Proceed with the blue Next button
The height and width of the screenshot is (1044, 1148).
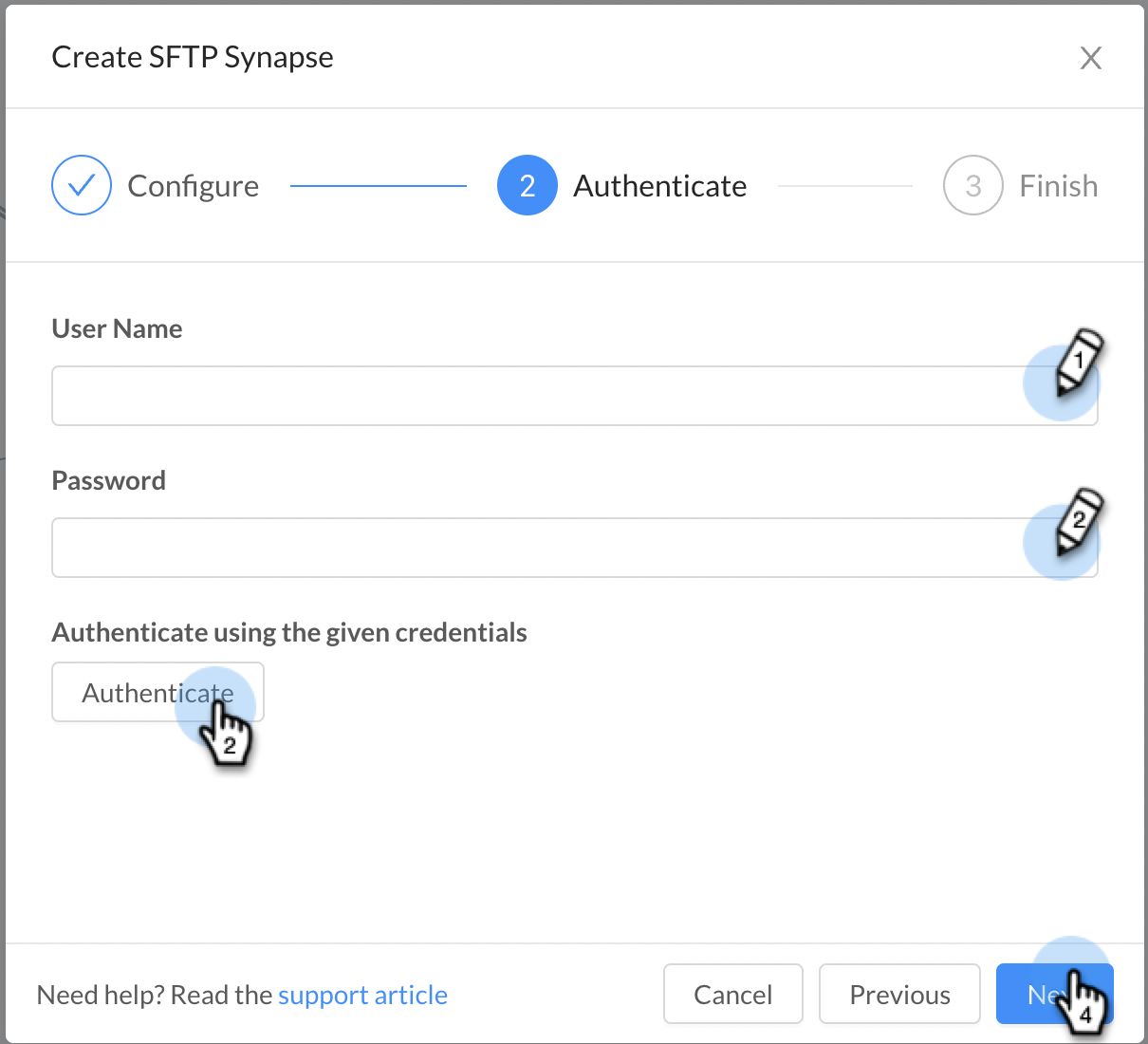click(1054, 994)
